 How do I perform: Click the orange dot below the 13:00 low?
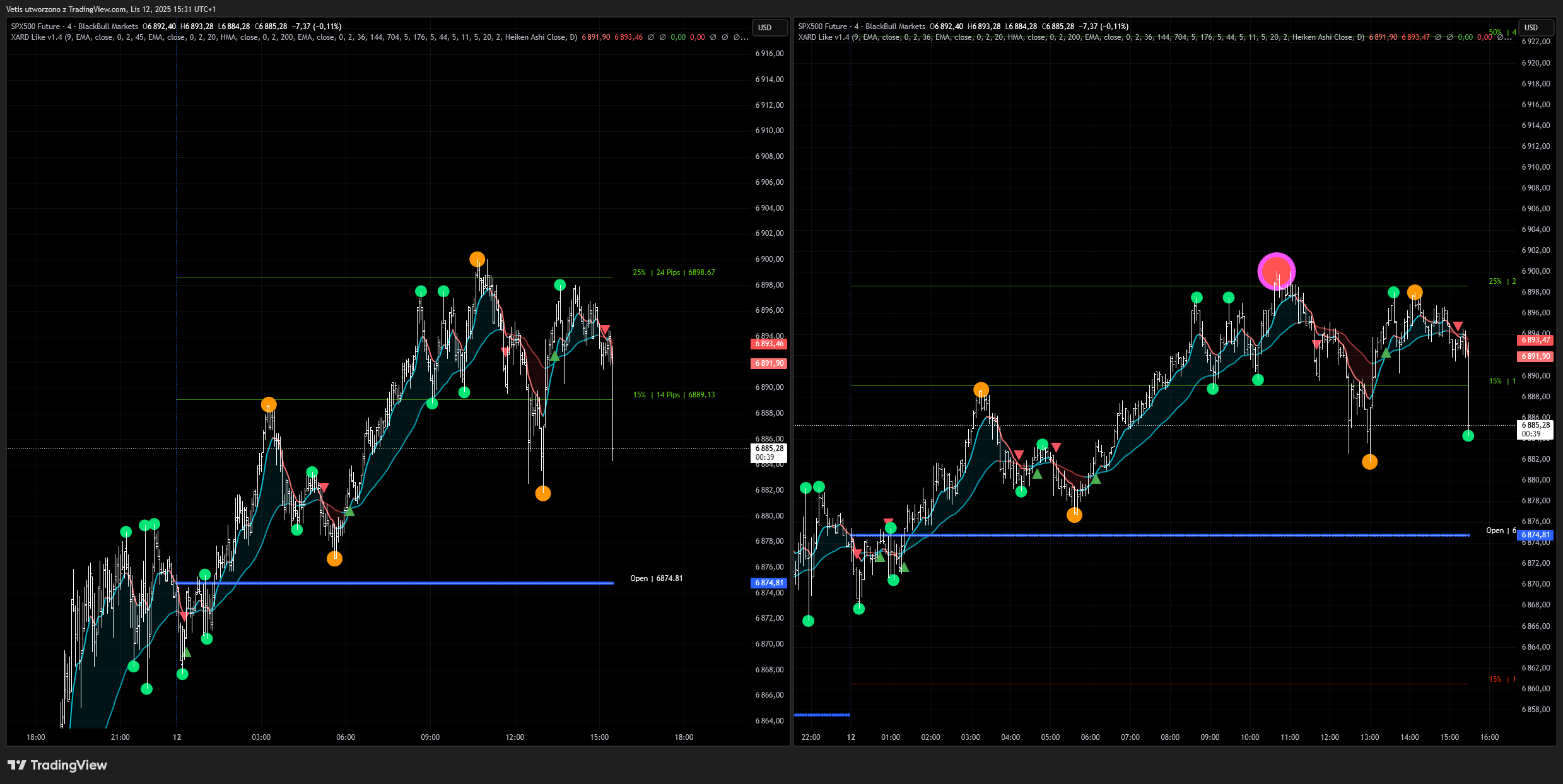click(1369, 462)
